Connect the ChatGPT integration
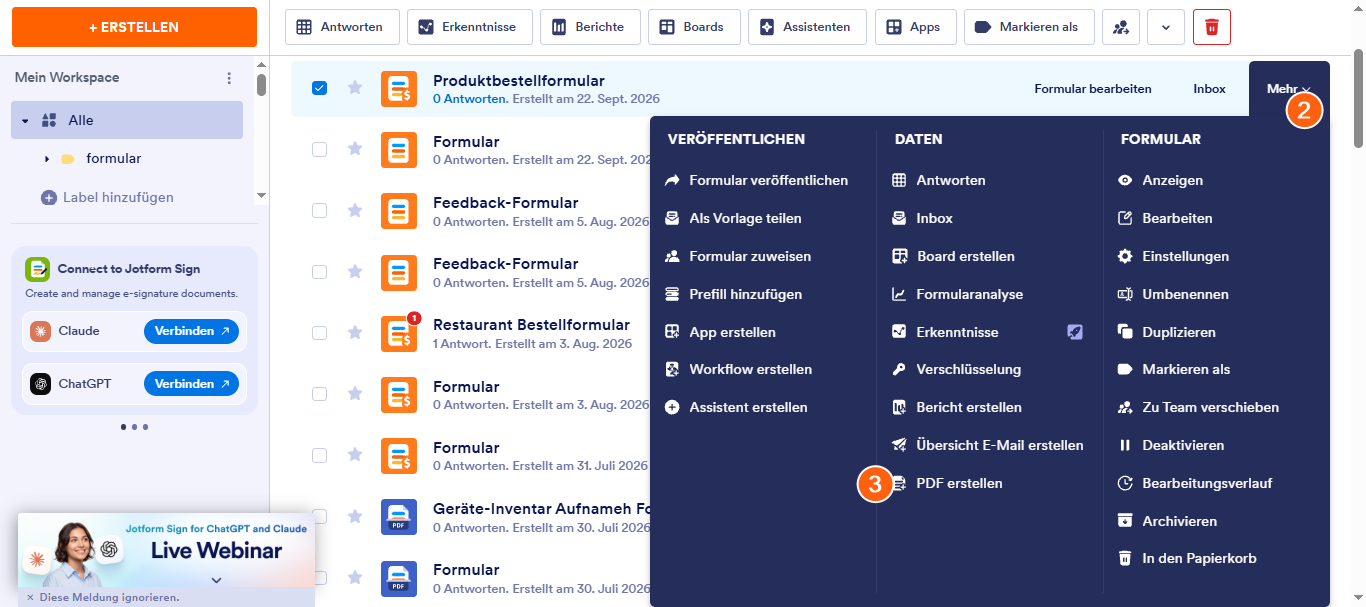The height and width of the screenshot is (607, 1366). [x=191, y=384]
